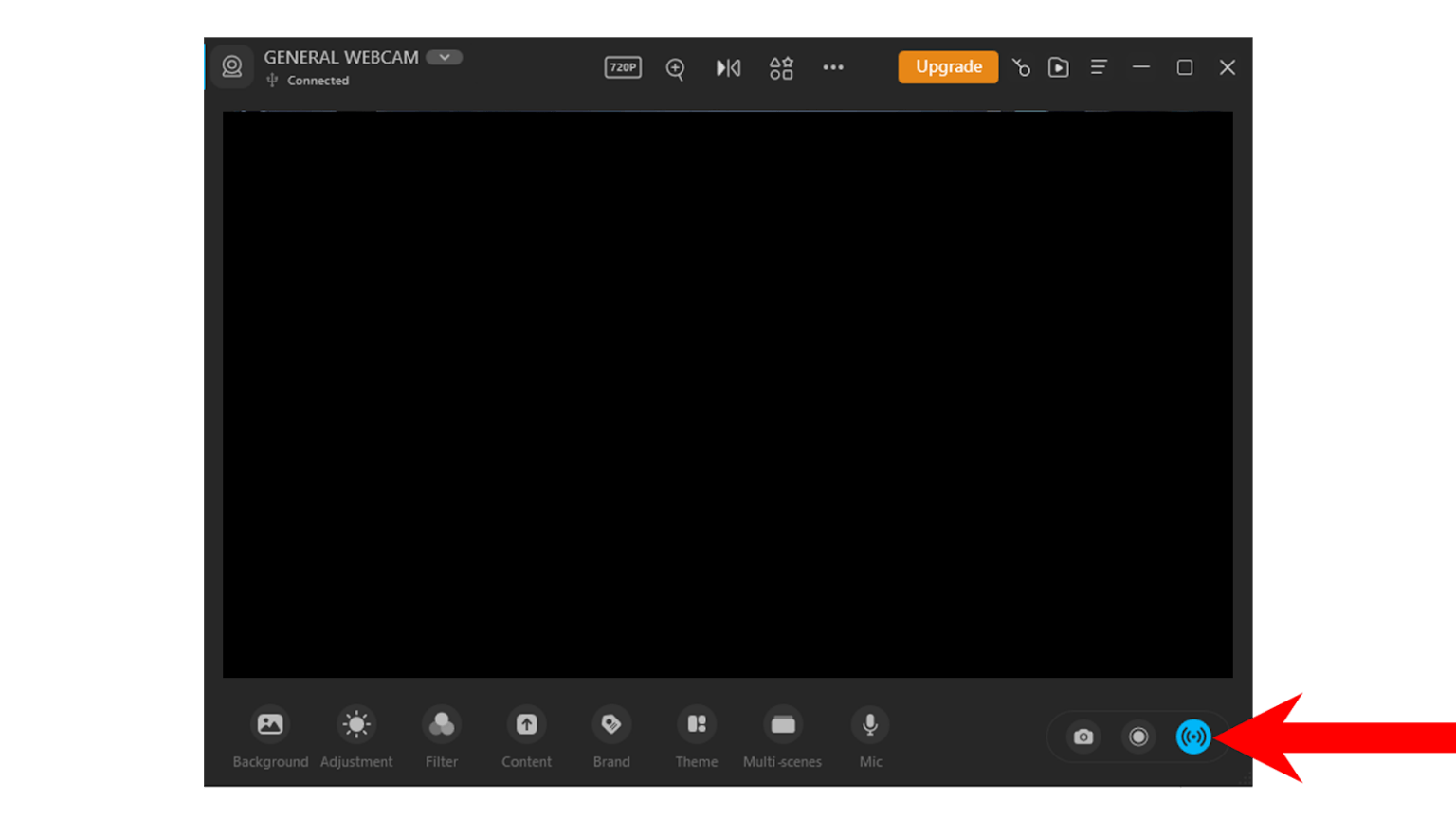Enable zoom magnifier for the preview
The height and width of the screenshot is (819, 1456).
tap(675, 67)
